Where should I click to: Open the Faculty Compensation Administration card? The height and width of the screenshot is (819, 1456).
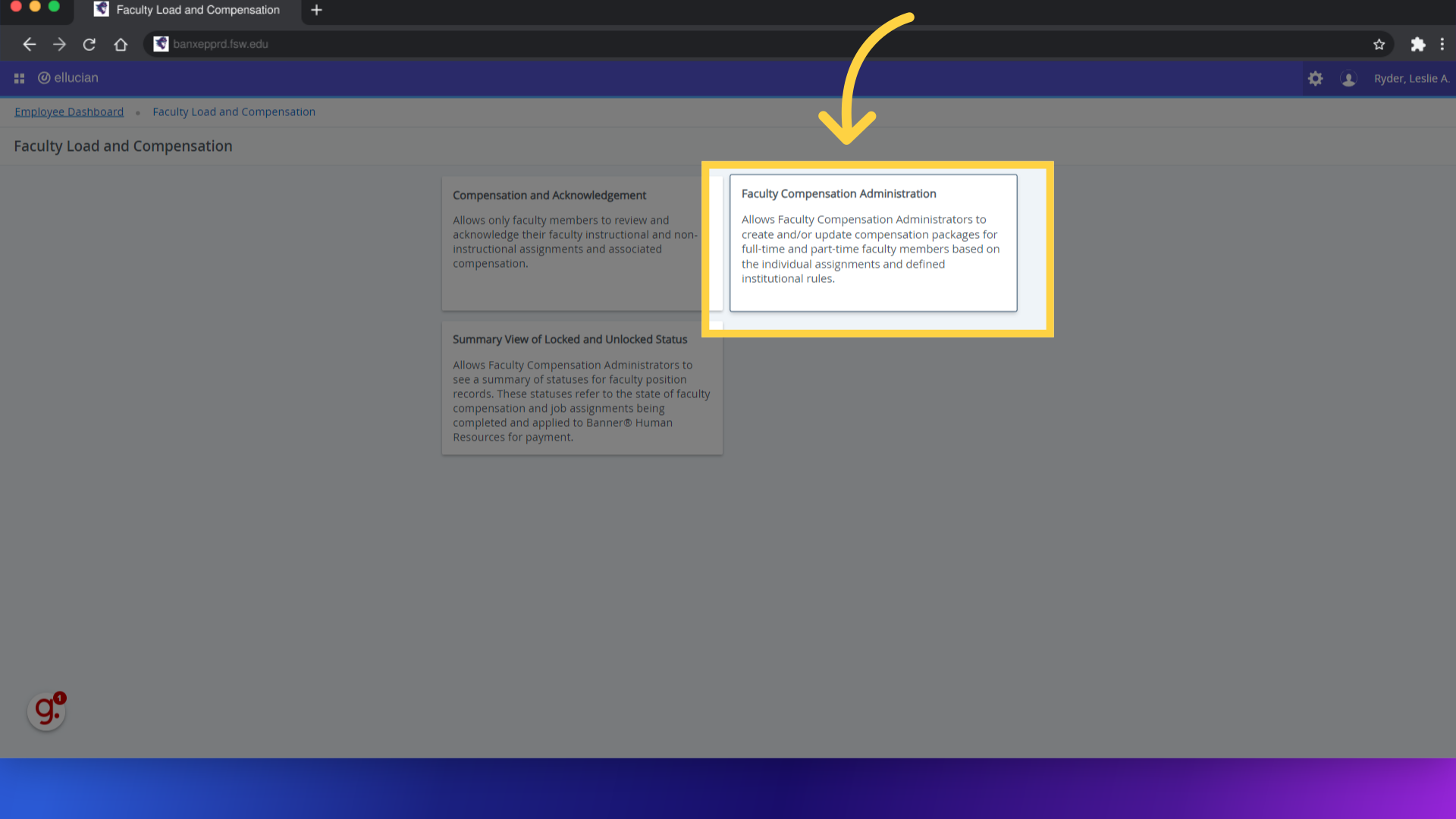(x=873, y=243)
